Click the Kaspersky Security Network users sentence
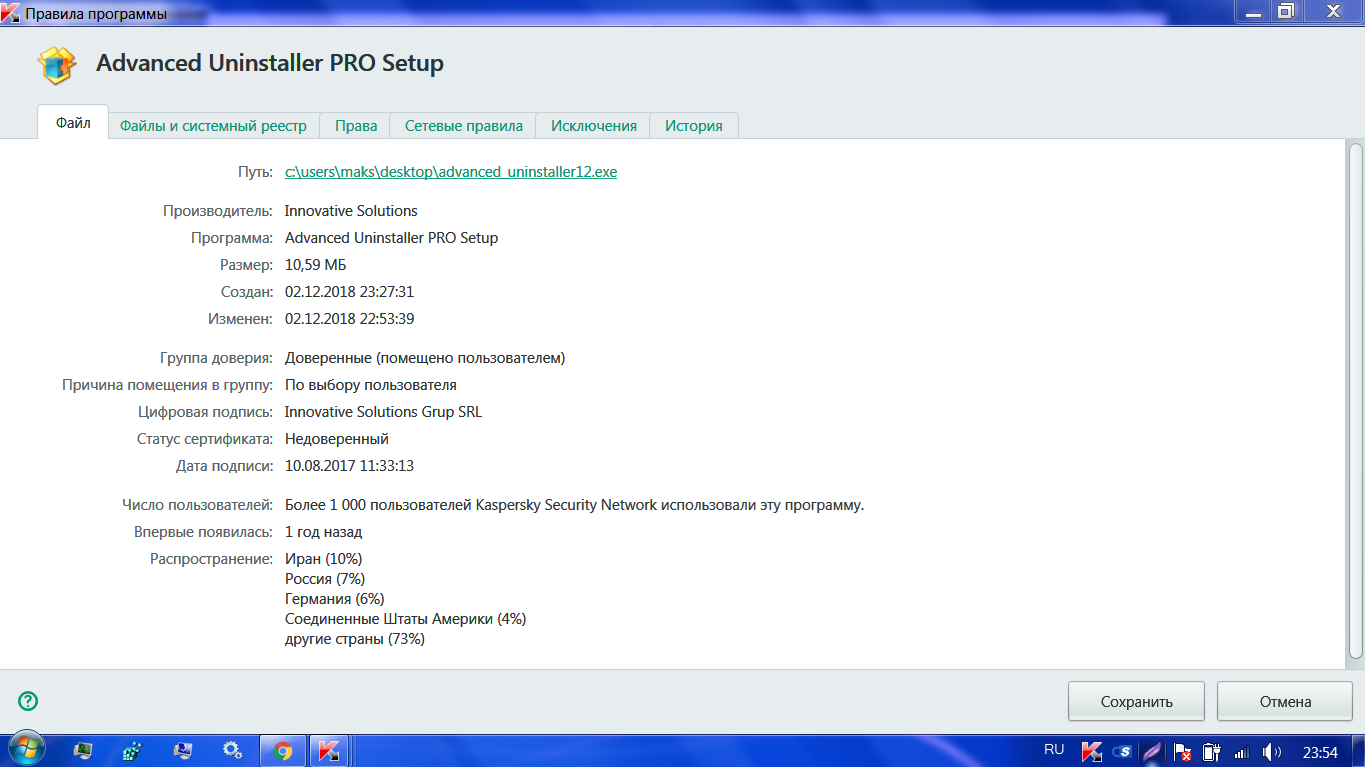This screenshot has width=1365, height=767. pos(574,505)
